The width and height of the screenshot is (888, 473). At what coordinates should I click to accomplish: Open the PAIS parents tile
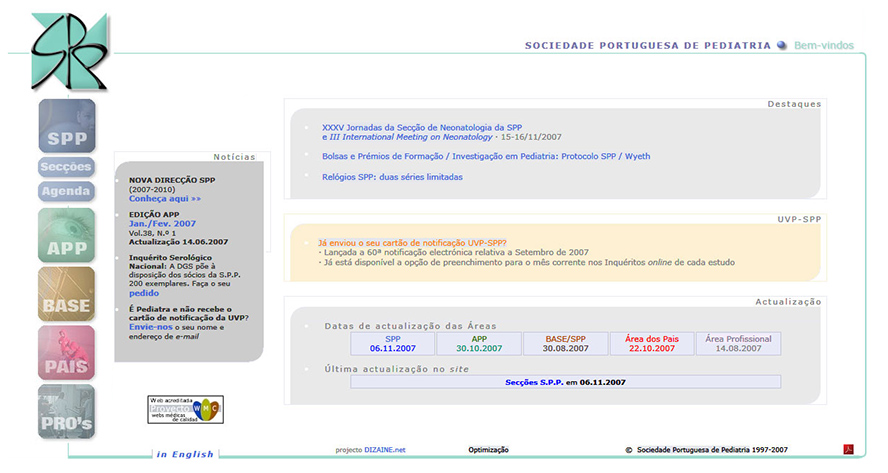click(66, 353)
